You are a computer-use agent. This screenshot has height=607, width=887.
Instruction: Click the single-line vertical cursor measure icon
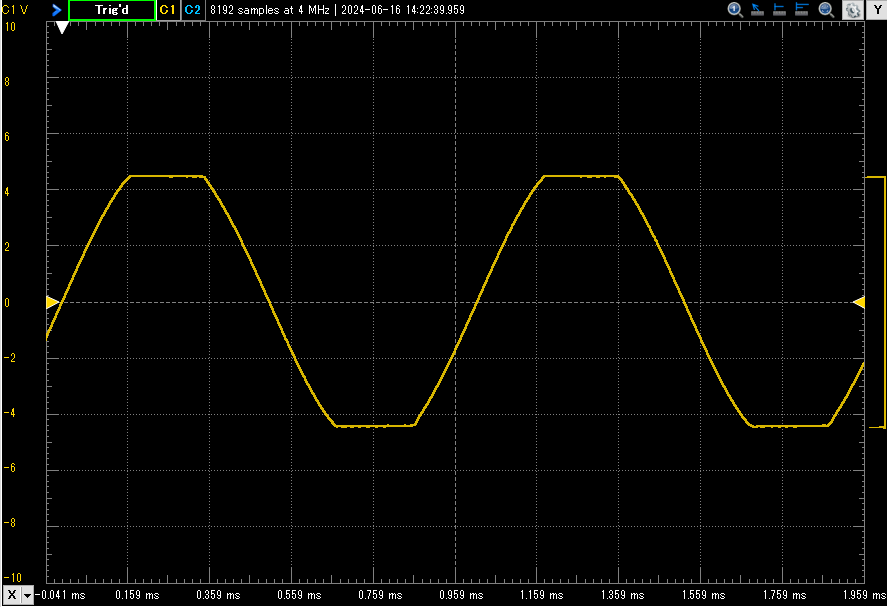(x=780, y=10)
